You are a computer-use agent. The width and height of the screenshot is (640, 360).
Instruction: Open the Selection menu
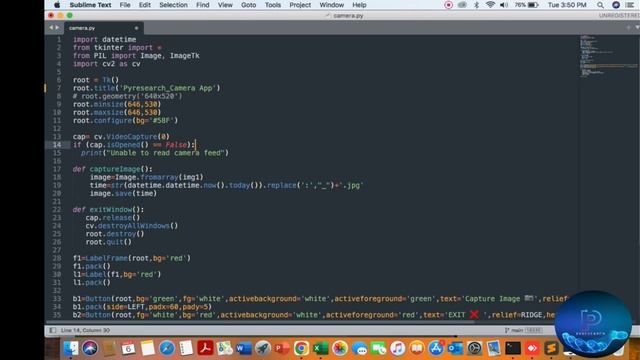coord(173,5)
